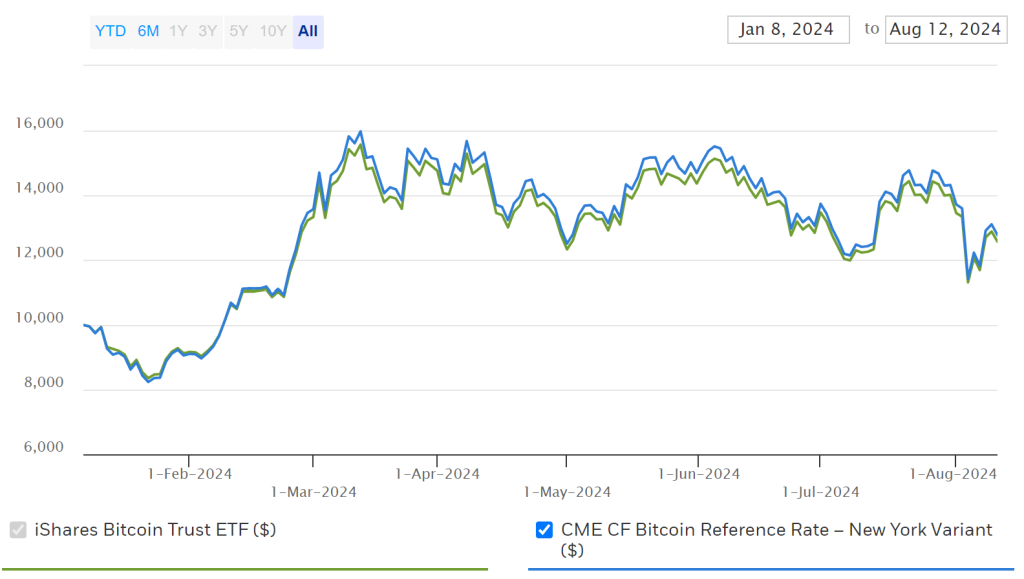This screenshot has width=1024, height=579.
Task: Click the 16,000 y-axis label
Action: click(41, 123)
